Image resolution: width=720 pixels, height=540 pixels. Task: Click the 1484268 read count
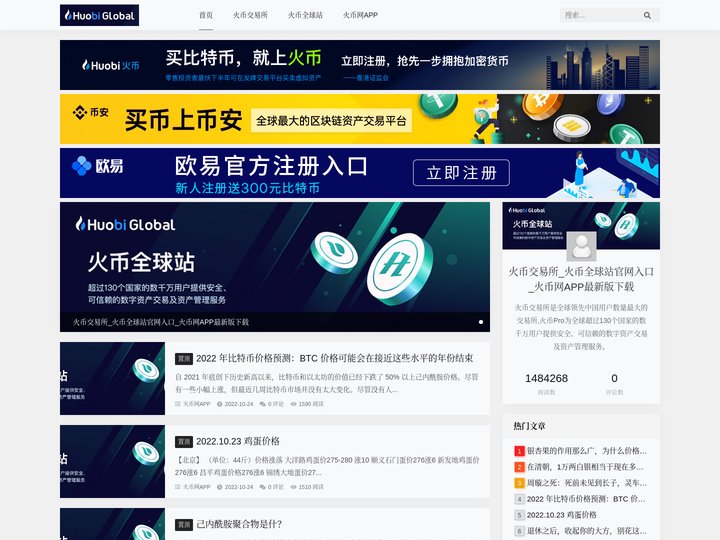click(546, 378)
